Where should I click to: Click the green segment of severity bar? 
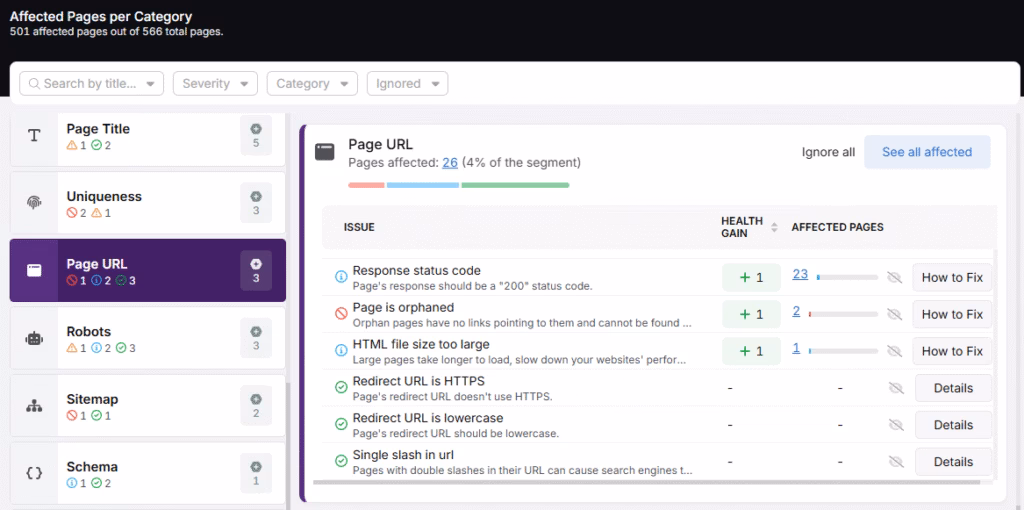[x=515, y=185]
